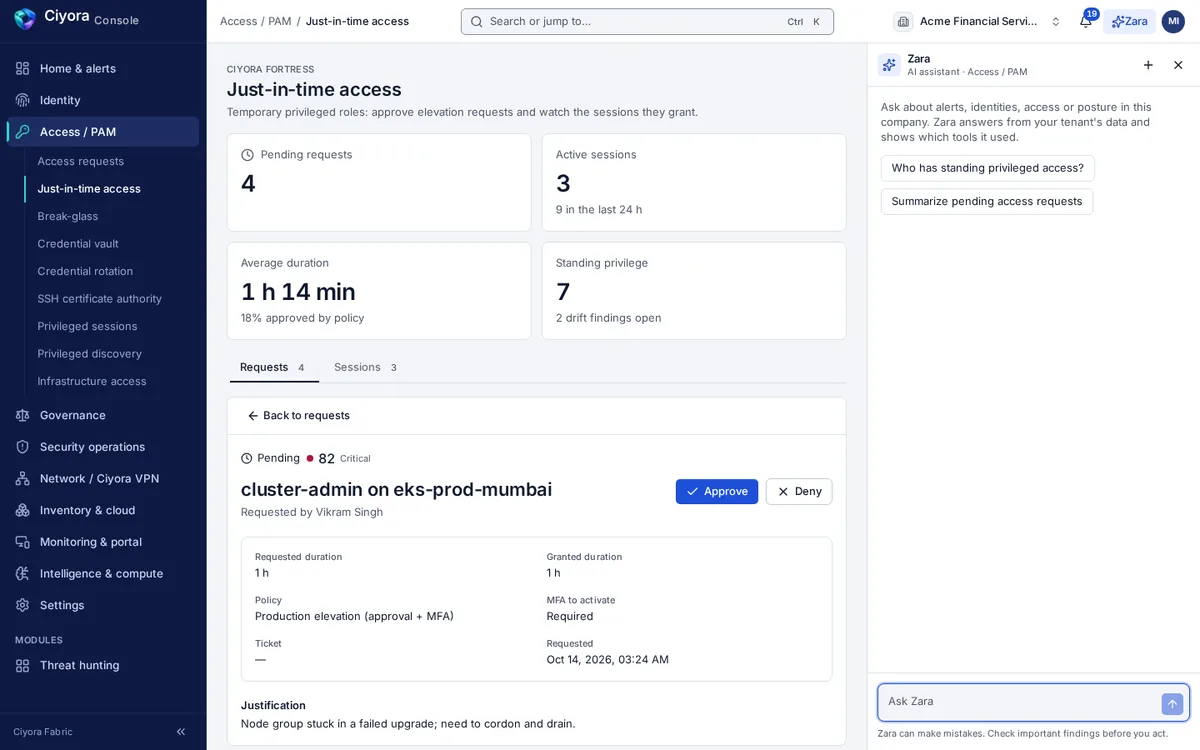Open Inventory & cloud section
Viewport: 1200px width, 750px height.
tap(103, 510)
